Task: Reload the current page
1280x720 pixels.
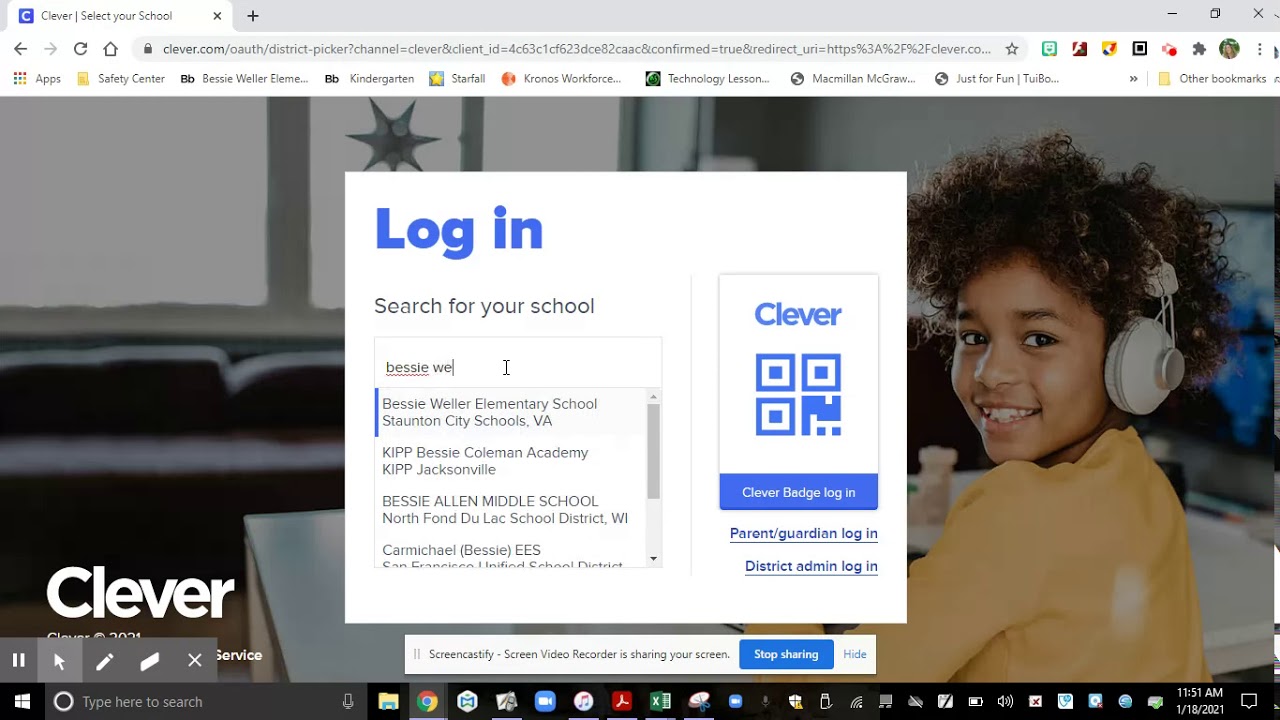Action: pos(80,48)
